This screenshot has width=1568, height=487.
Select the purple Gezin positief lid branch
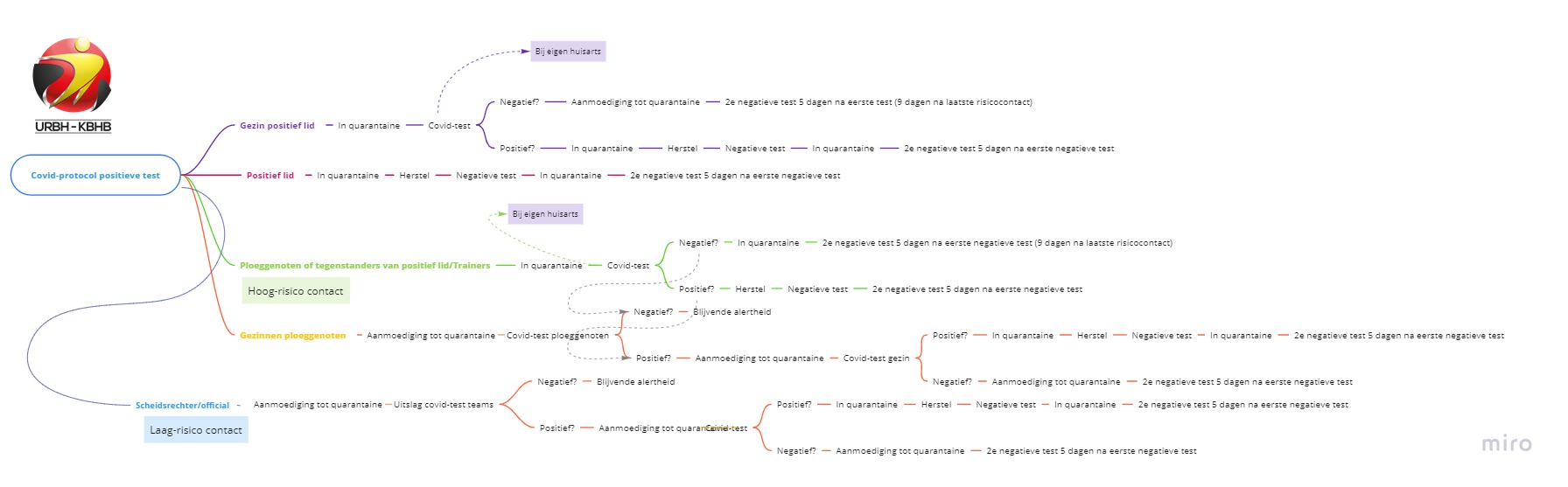pos(276,126)
